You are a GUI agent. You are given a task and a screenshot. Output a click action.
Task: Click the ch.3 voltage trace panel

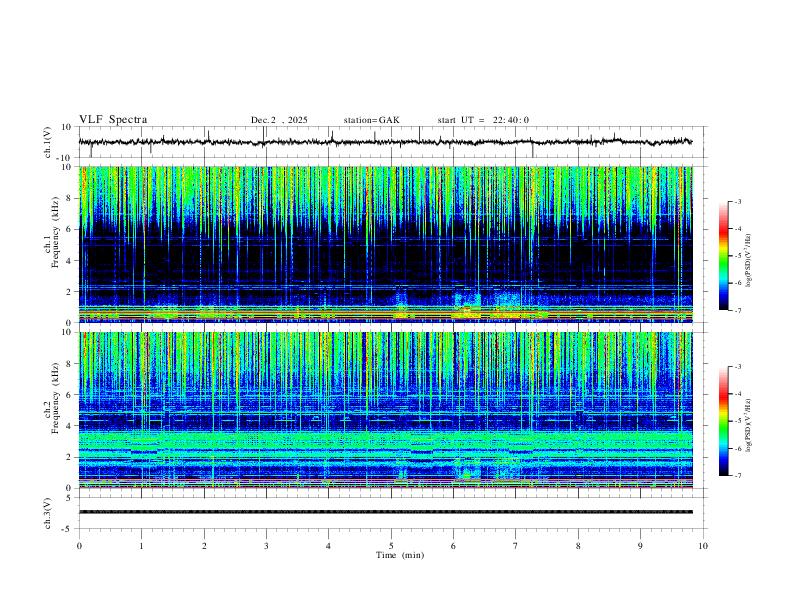pos(391,513)
